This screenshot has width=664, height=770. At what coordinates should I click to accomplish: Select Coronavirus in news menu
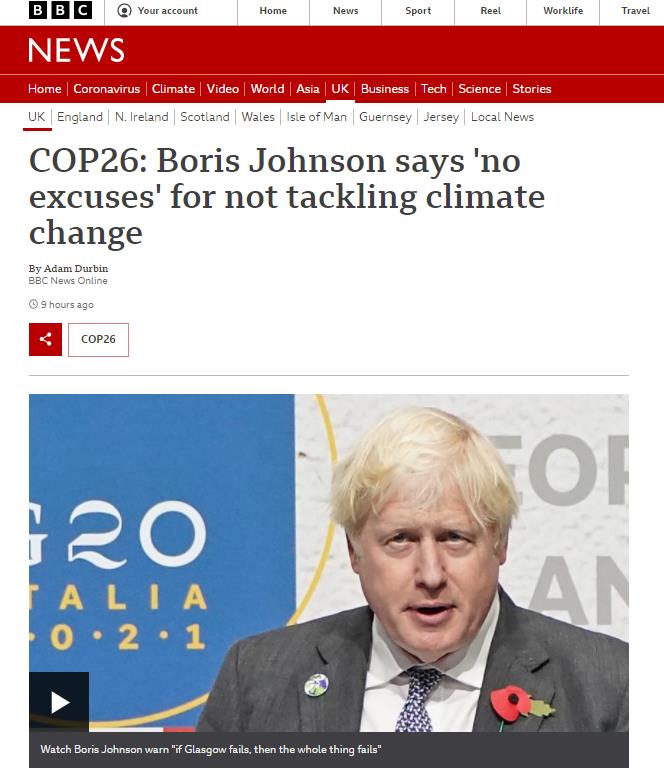[x=107, y=89]
